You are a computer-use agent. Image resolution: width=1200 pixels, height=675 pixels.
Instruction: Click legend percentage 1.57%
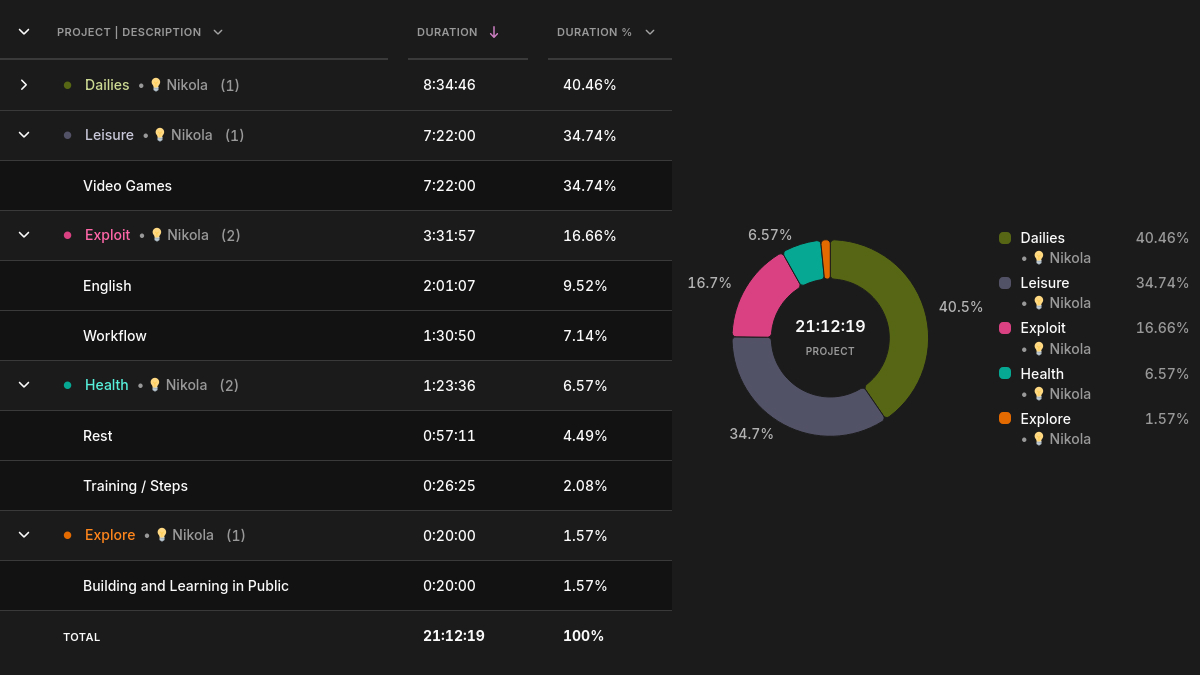1167,419
